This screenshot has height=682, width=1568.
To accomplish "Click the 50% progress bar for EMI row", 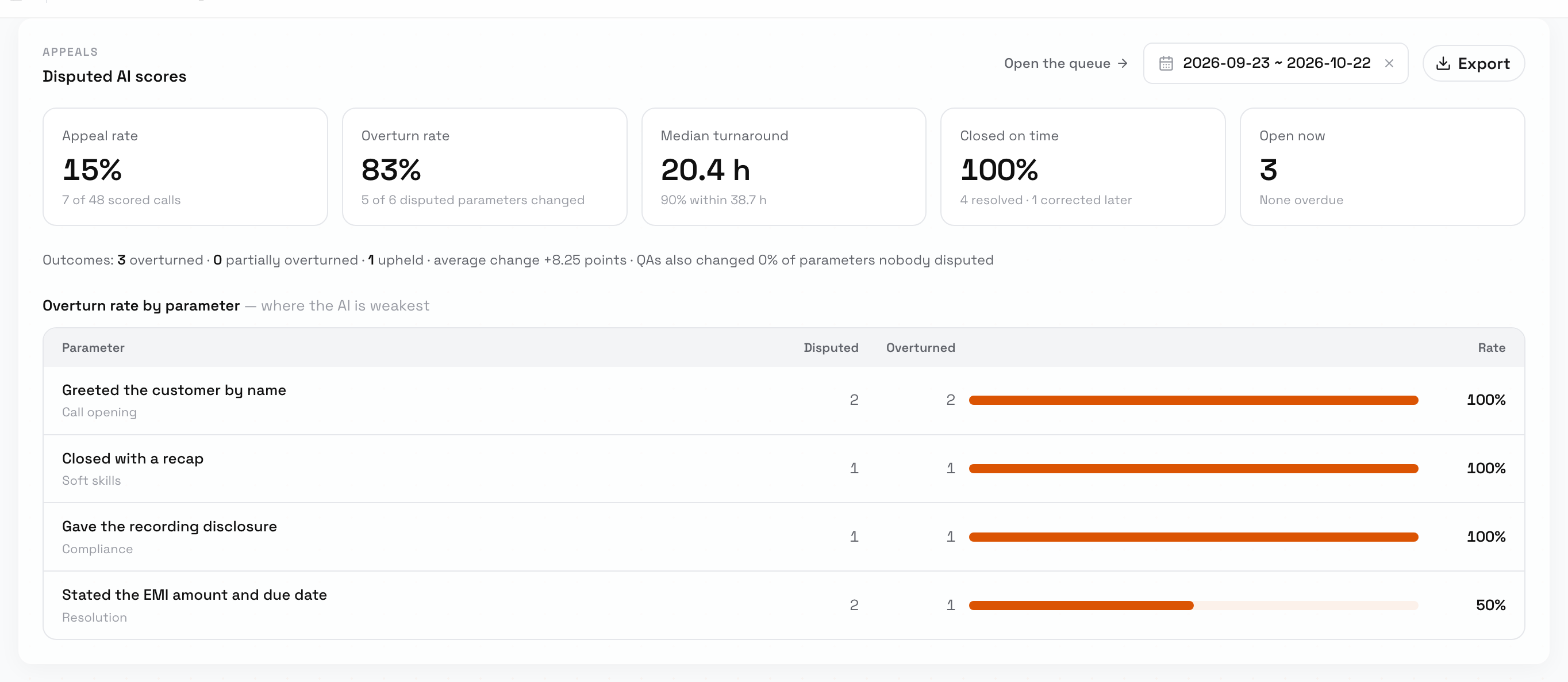I will coord(1193,606).
